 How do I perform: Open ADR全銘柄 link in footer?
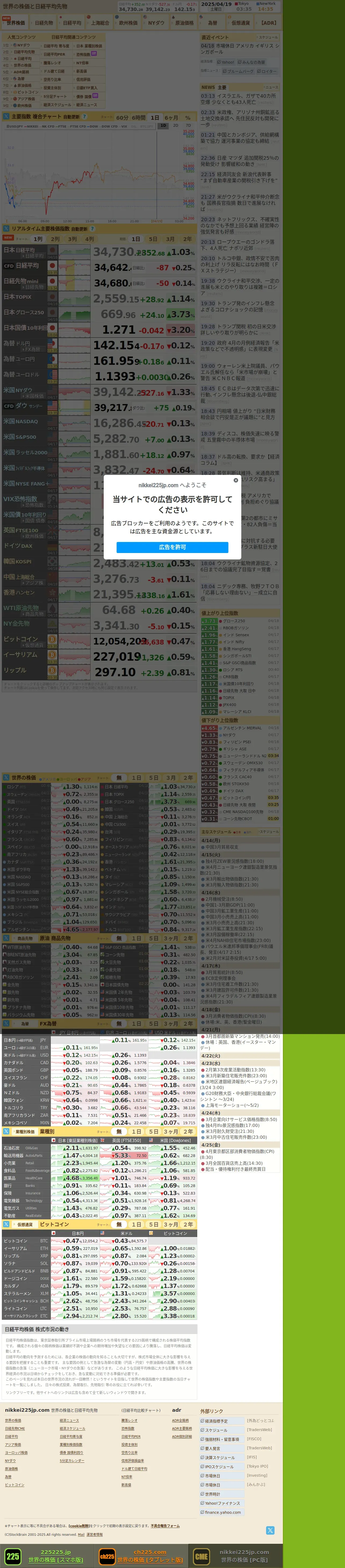point(180,1421)
